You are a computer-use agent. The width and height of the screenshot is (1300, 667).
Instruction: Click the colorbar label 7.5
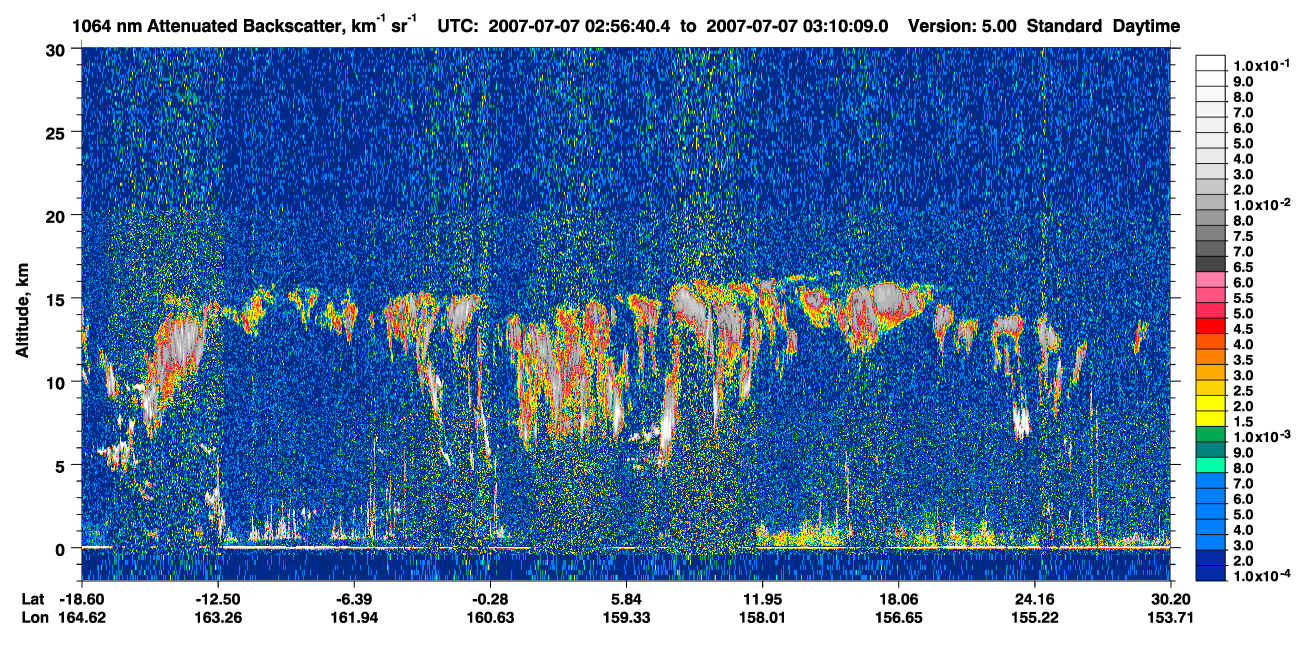(x=1243, y=236)
